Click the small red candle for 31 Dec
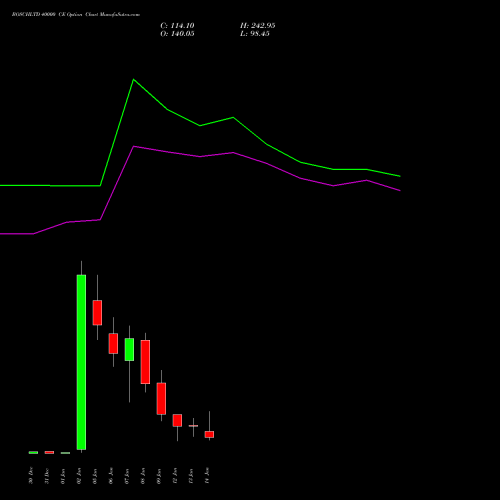500x500 pixels. 49,452
